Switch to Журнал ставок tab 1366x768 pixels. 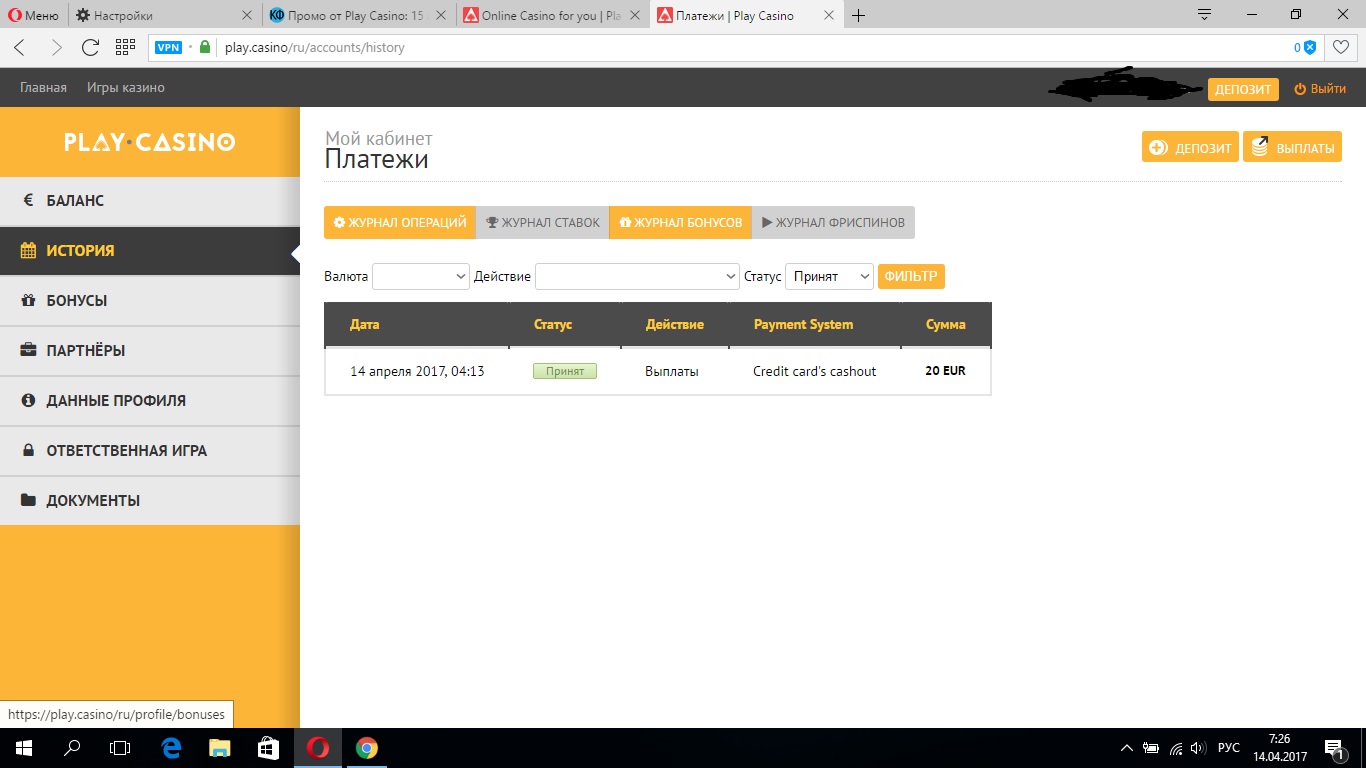tap(543, 222)
